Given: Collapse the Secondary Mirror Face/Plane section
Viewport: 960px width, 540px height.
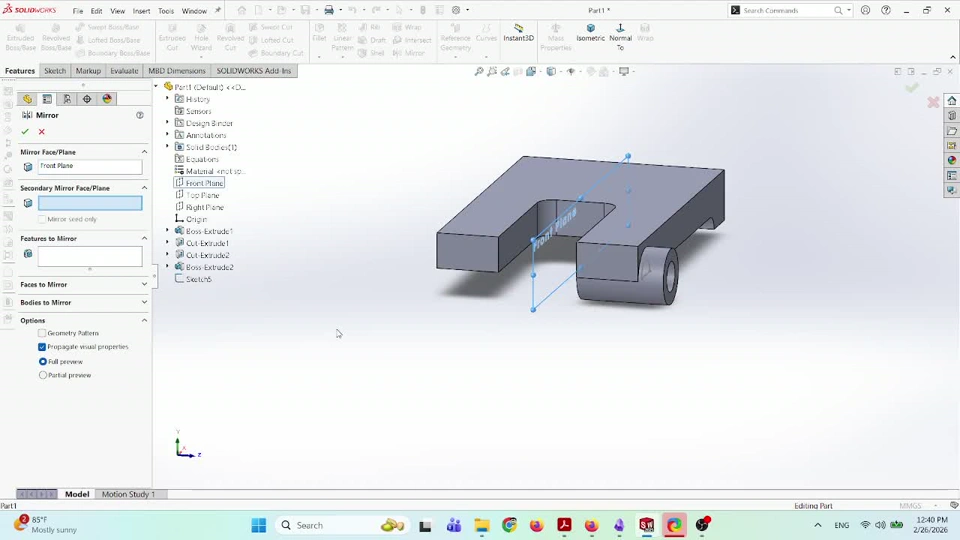Looking at the screenshot, I should (x=144, y=188).
